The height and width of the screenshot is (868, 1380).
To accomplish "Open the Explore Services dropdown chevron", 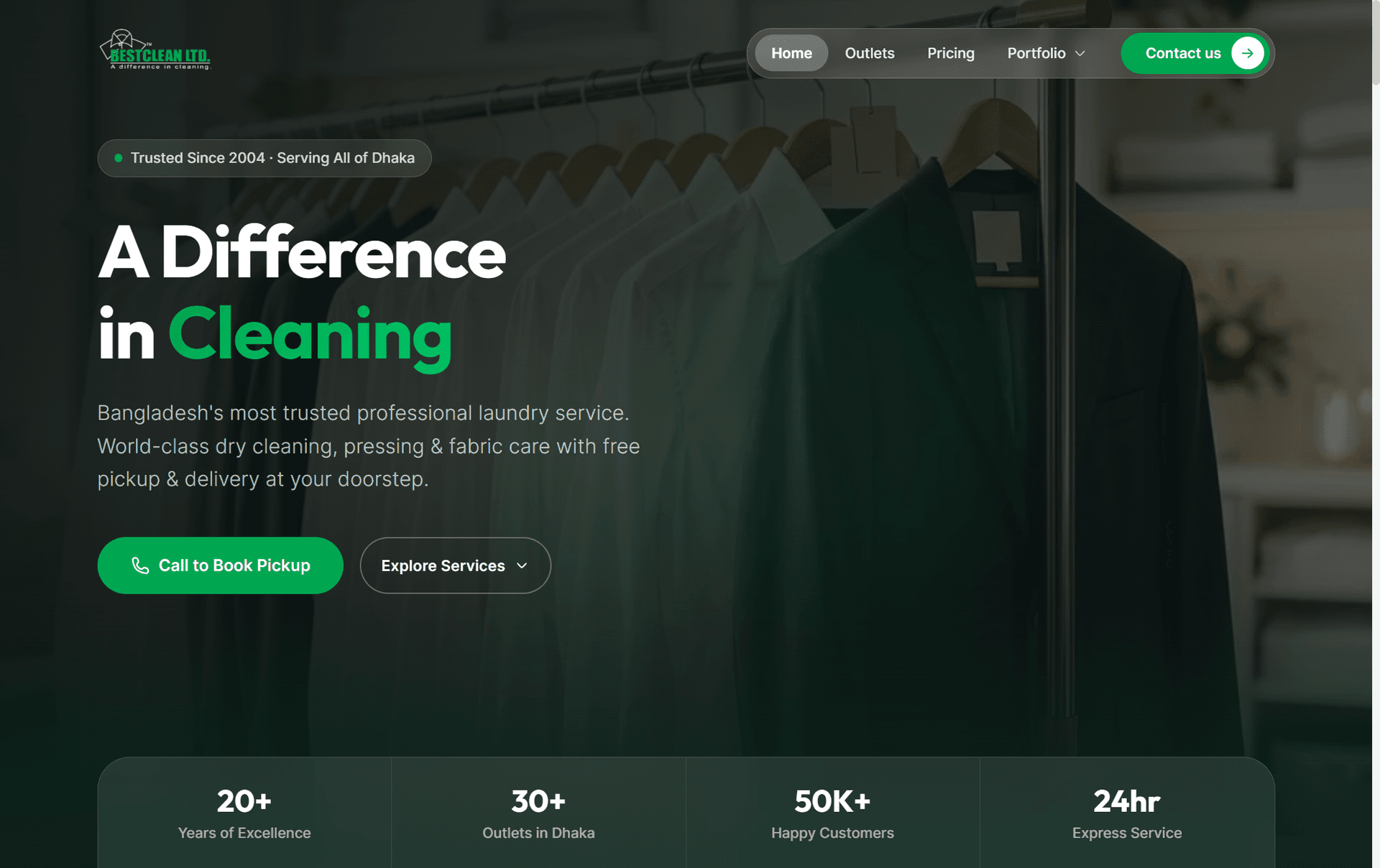I will [x=522, y=565].
